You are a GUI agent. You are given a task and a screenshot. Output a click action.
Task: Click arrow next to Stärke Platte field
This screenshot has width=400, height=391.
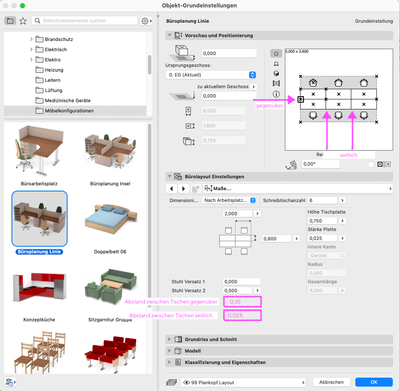pyautogui.click(x=342, y=238)
